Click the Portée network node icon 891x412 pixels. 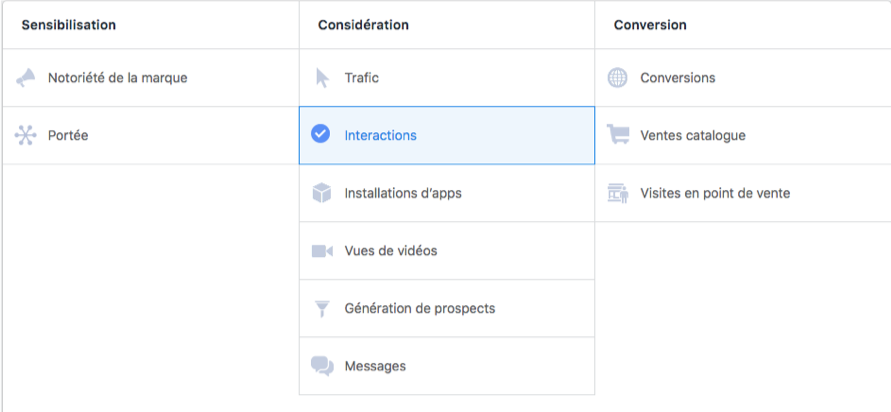click(x=26, y=135)
